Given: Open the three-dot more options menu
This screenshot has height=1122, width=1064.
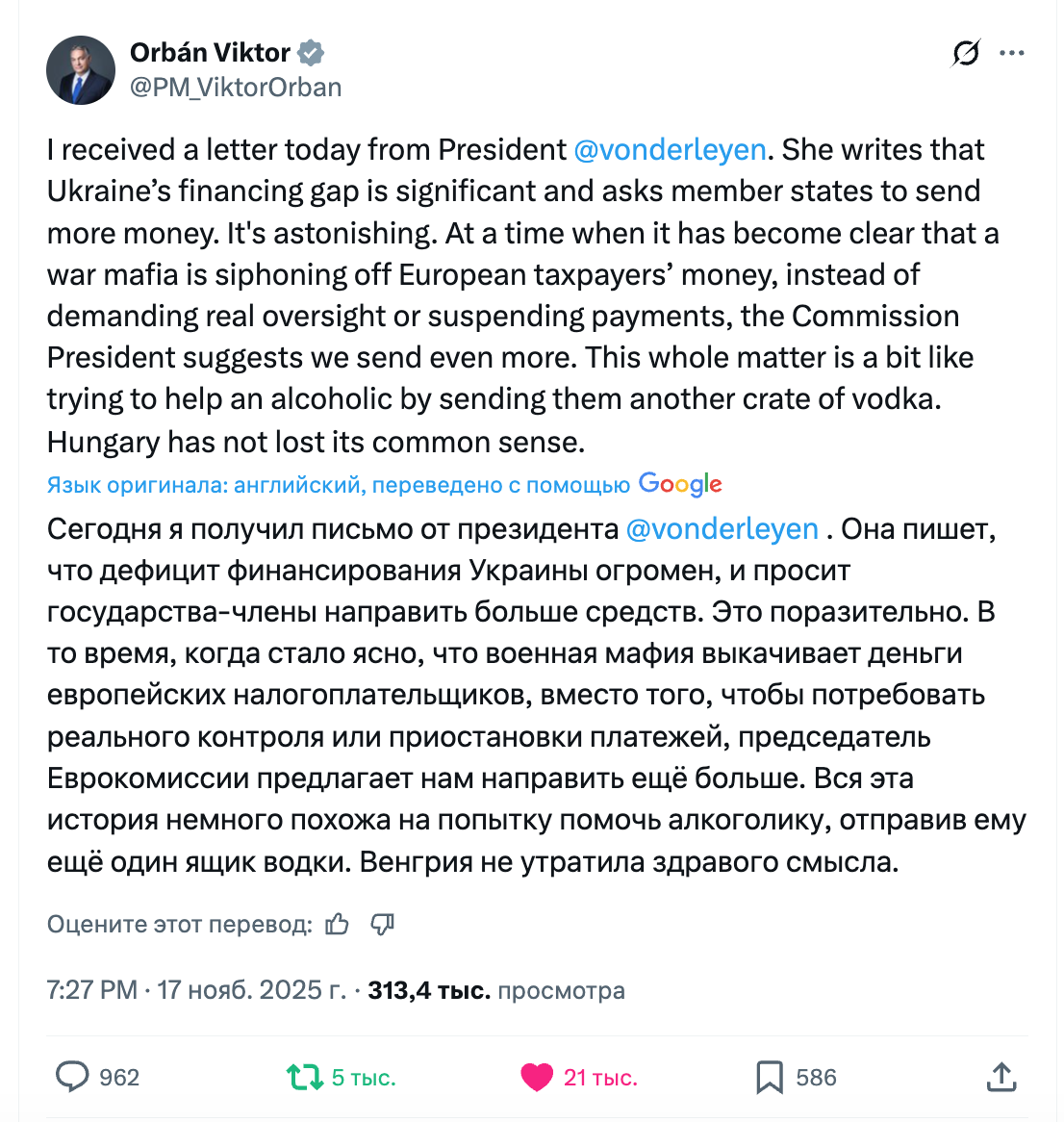Looking at the screenshot, I should (1012, 53).
